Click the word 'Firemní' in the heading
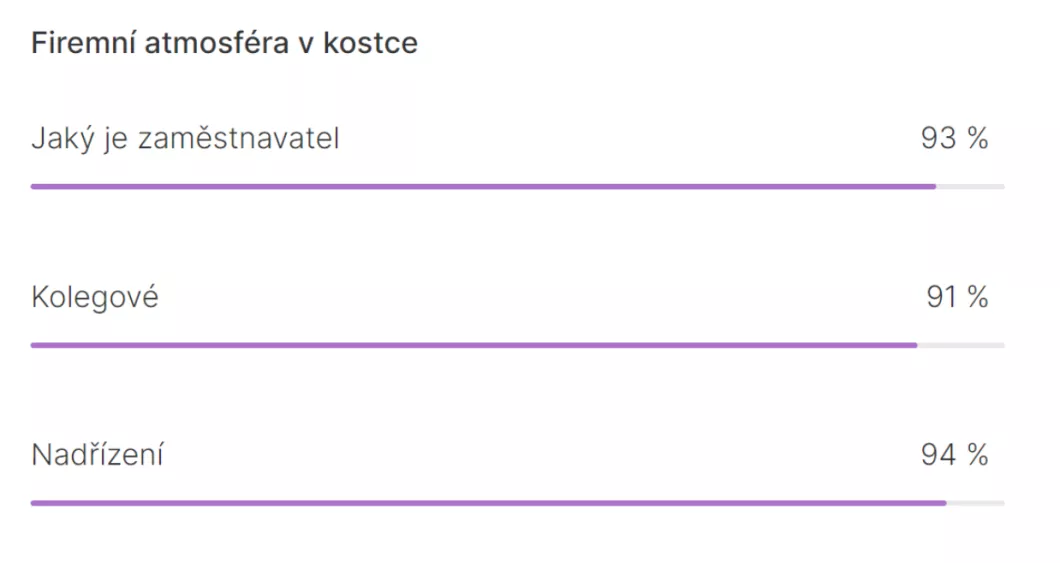 coord(83,43)
